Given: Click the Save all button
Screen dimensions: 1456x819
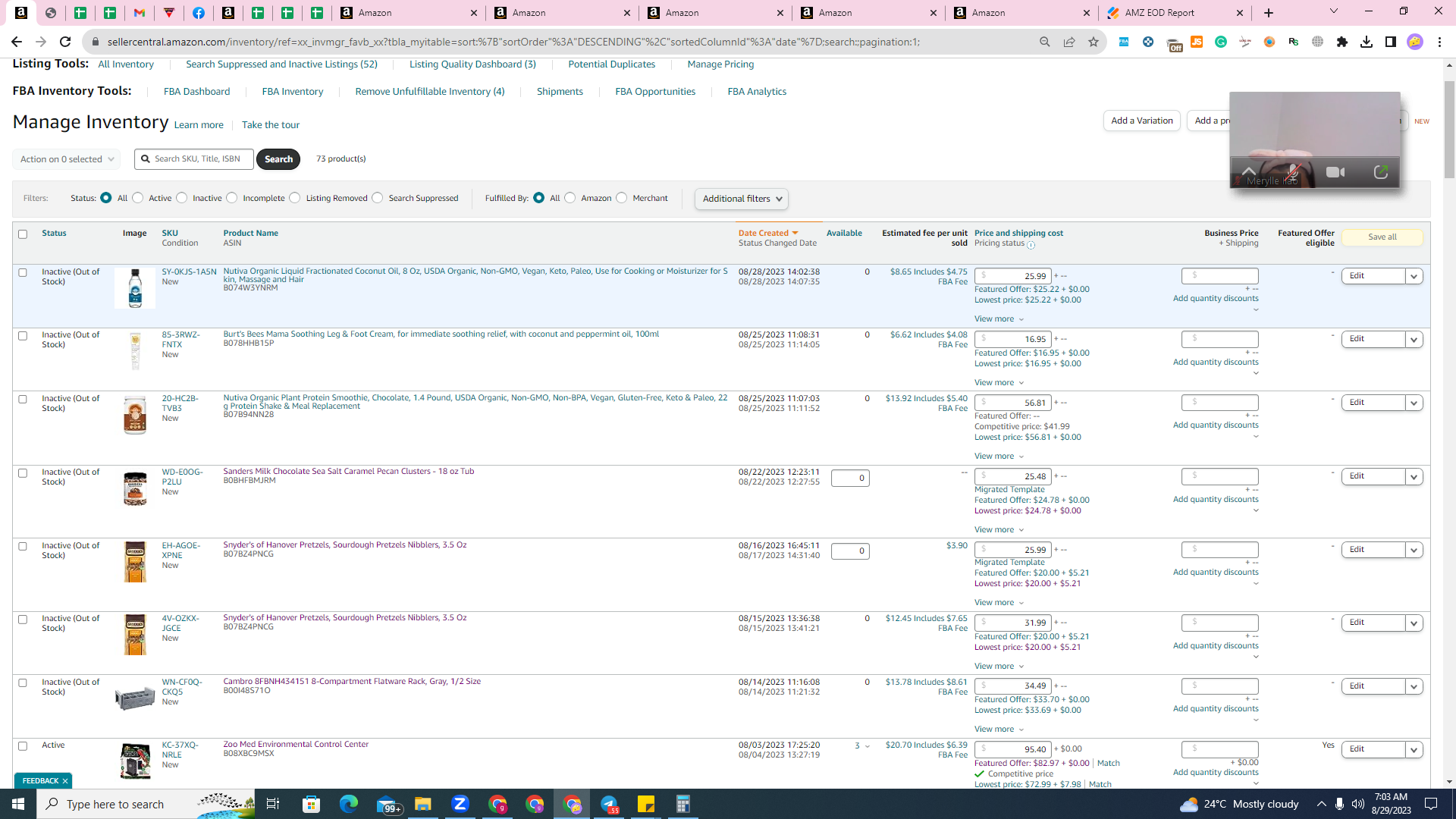Looking at the screenshot, I should 1382,237.
